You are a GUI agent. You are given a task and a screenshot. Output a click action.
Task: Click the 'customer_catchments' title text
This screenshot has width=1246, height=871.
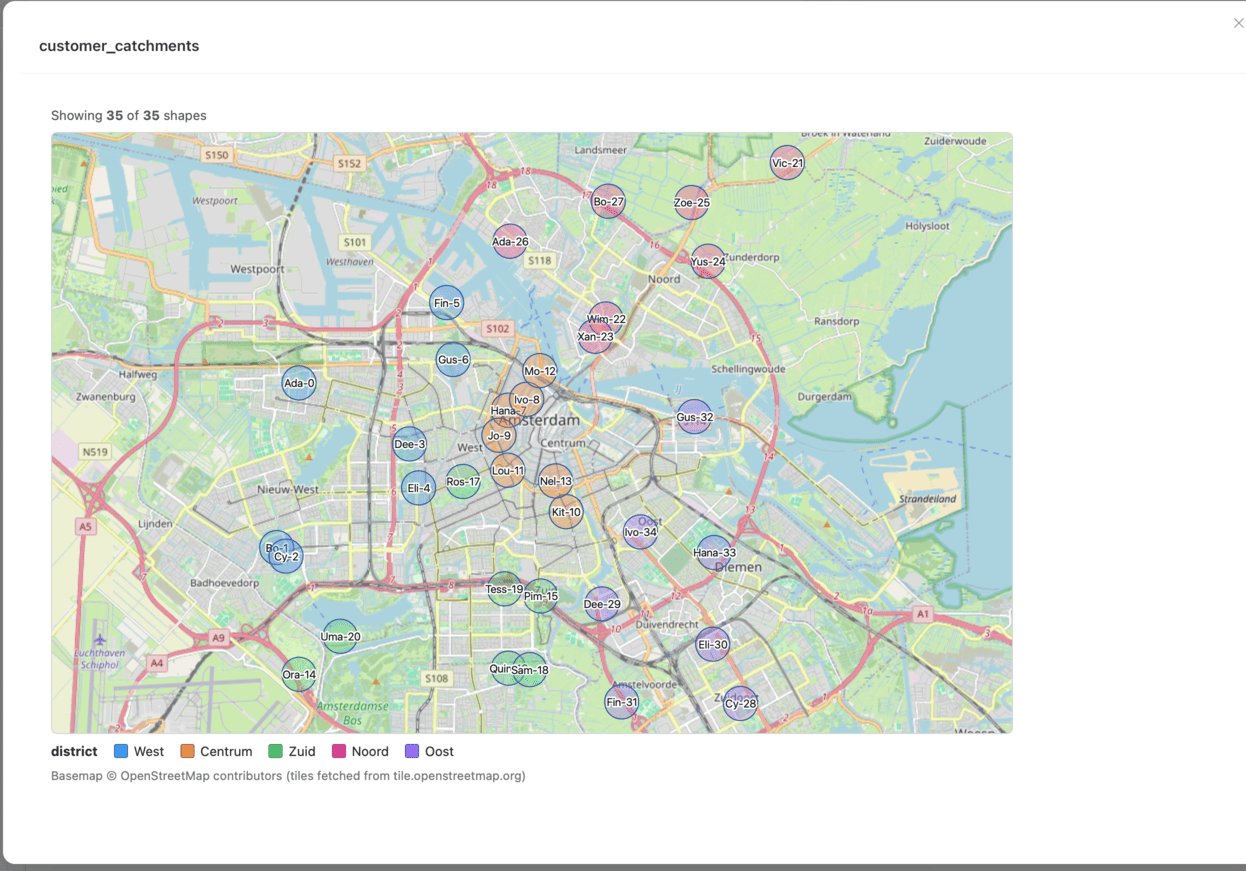(x=119, y=46)
